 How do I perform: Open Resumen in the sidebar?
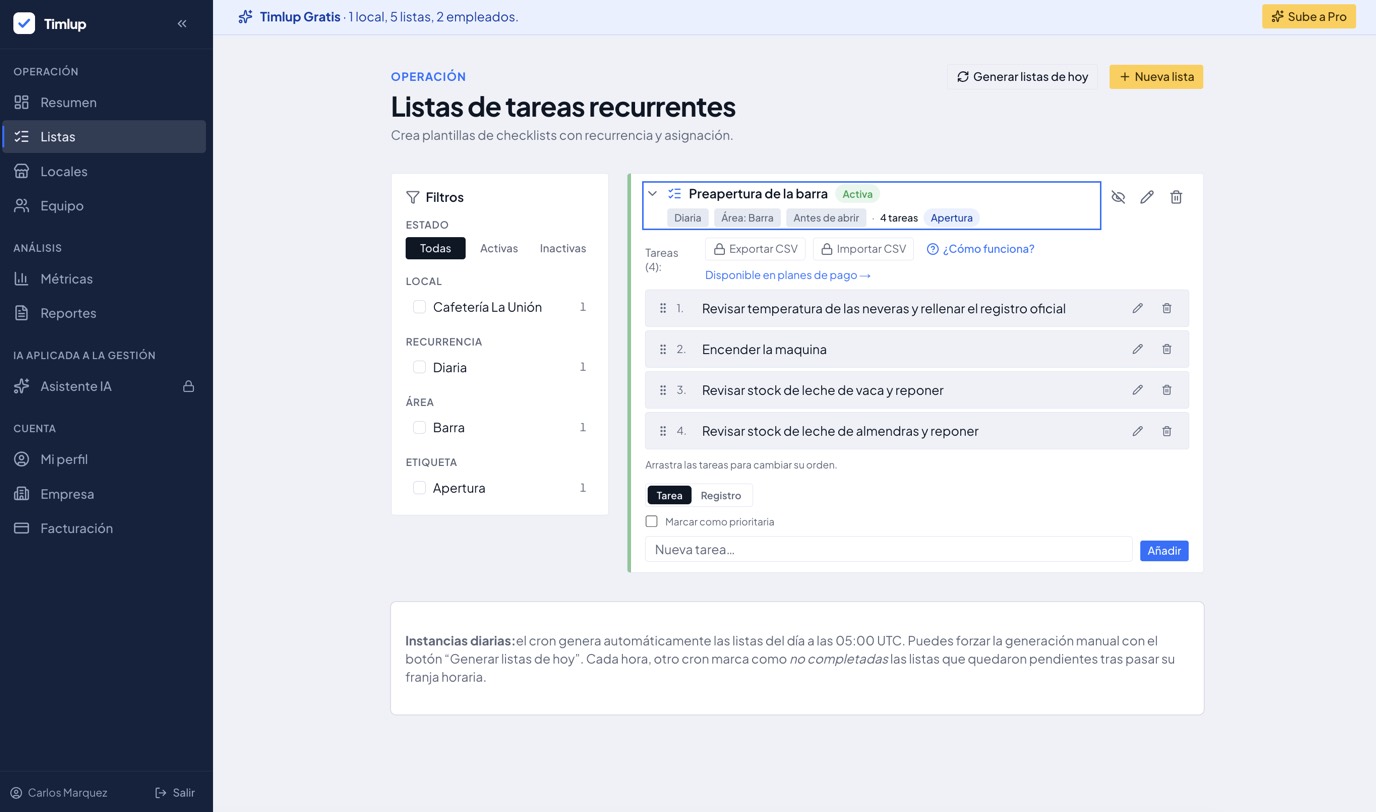pyautogui.click(x=104, y=102)
